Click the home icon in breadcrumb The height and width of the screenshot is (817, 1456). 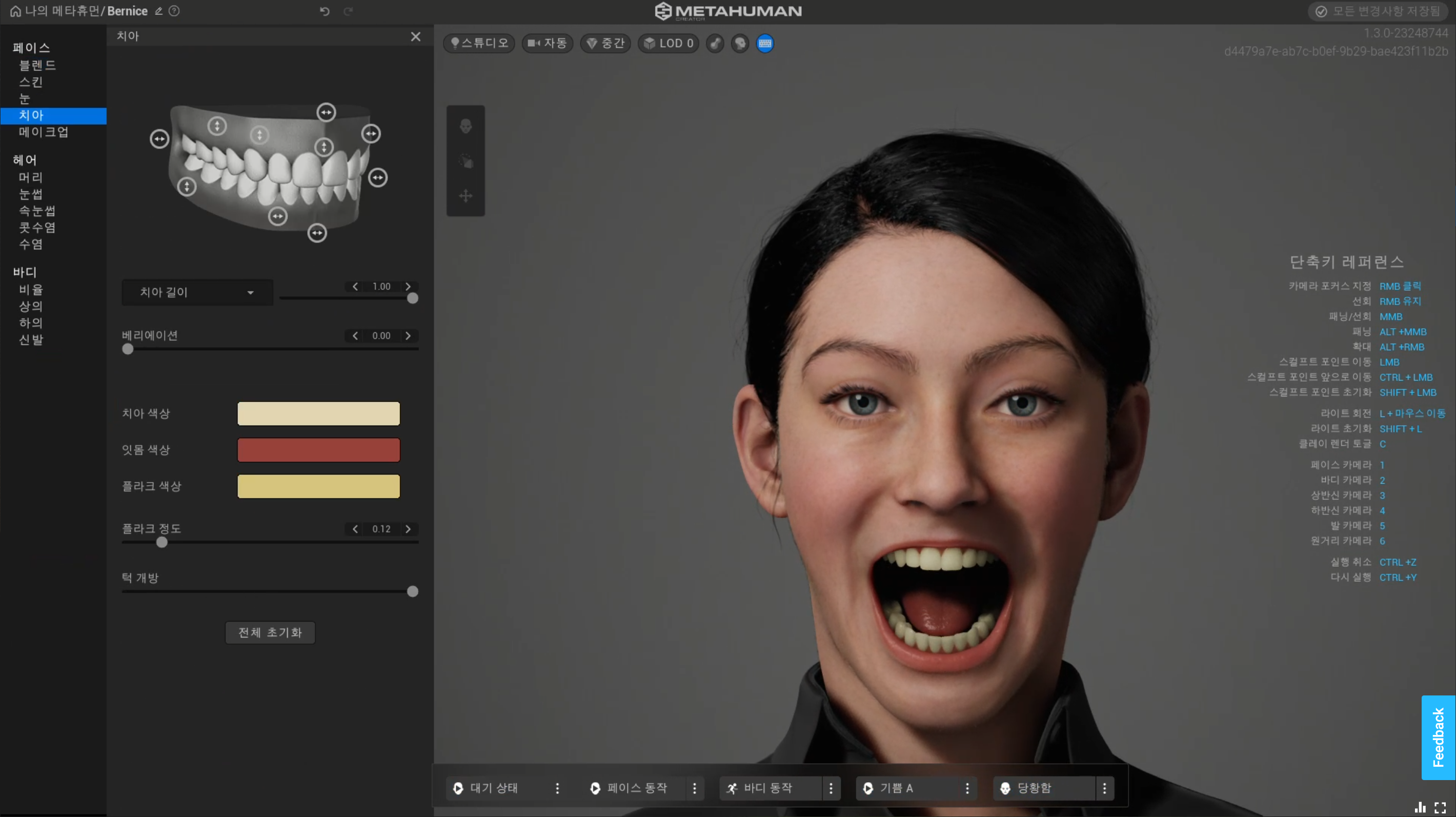15,11
